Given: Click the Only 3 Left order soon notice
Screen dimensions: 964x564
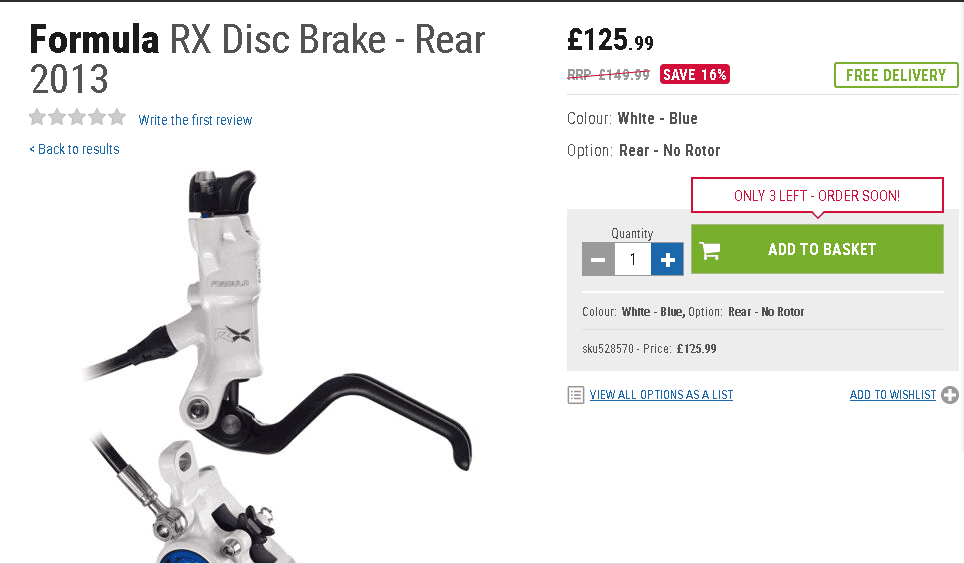Looking at the screenshot, I should coord(817,196).
